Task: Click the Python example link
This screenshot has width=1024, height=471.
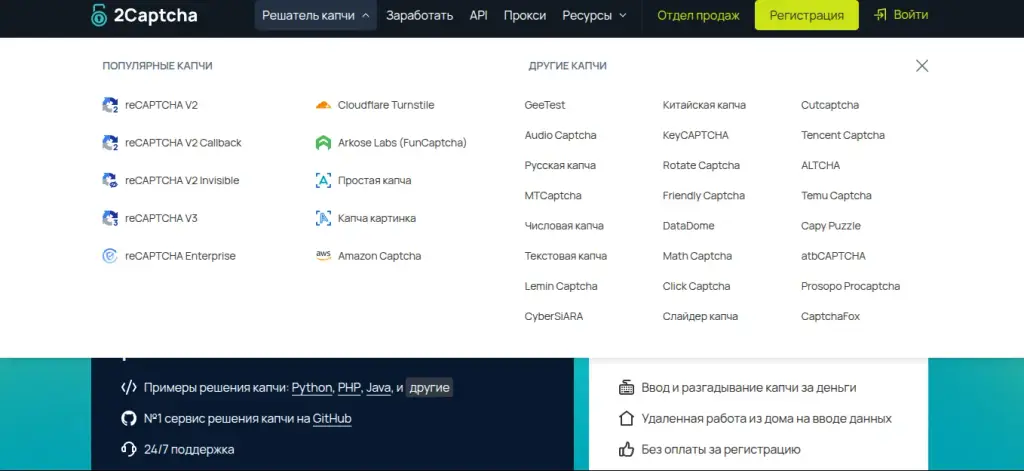Action: click(312, 387)
